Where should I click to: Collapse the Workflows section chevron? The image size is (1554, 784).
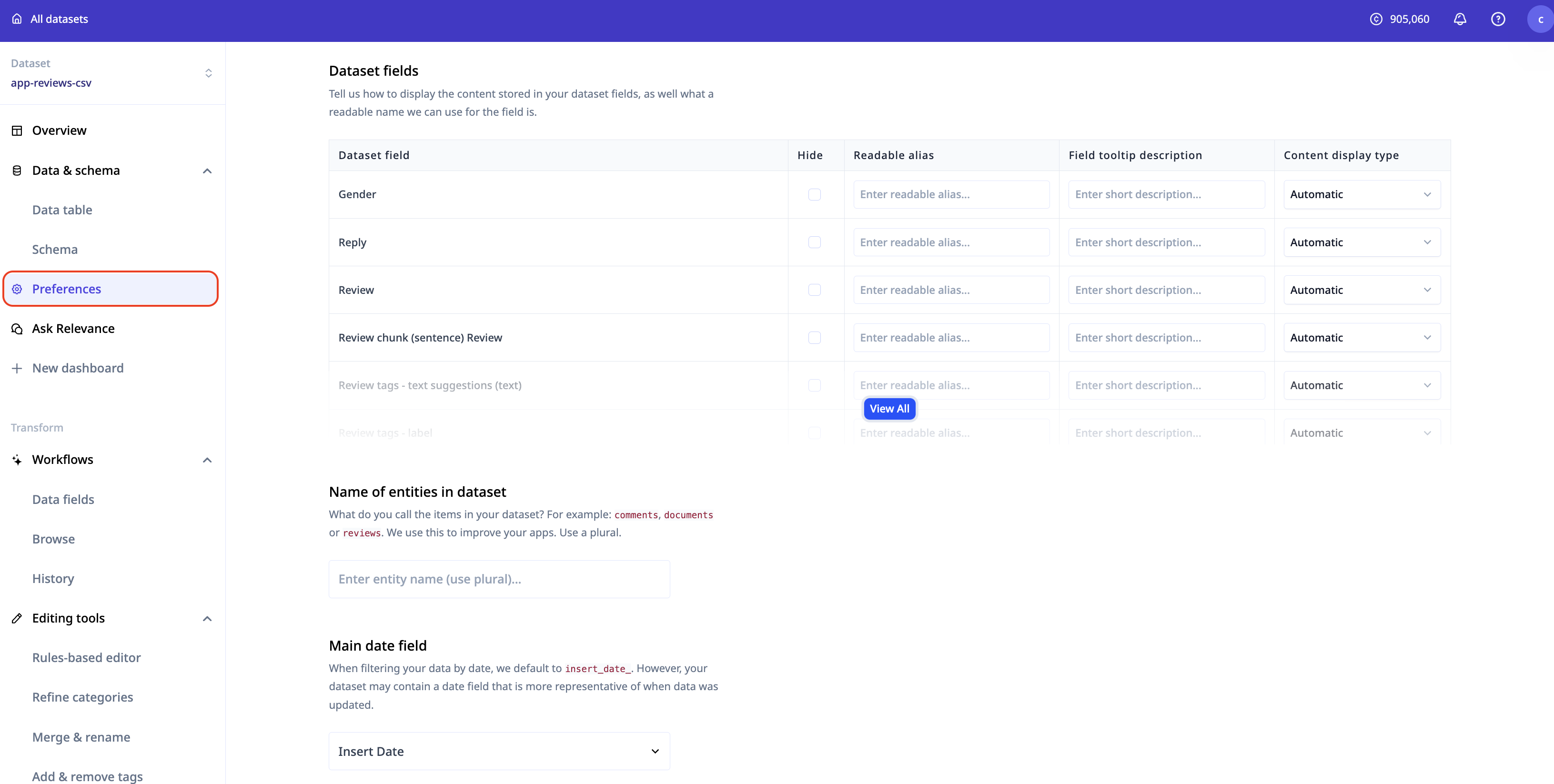pos(207,460)
